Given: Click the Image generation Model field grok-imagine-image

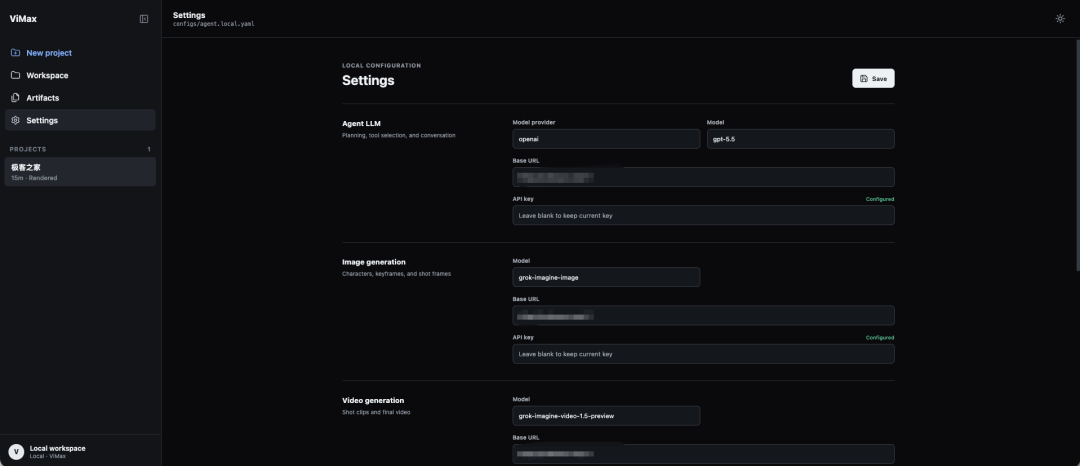Looking at the screenshot, I should [x=606, y=277].
